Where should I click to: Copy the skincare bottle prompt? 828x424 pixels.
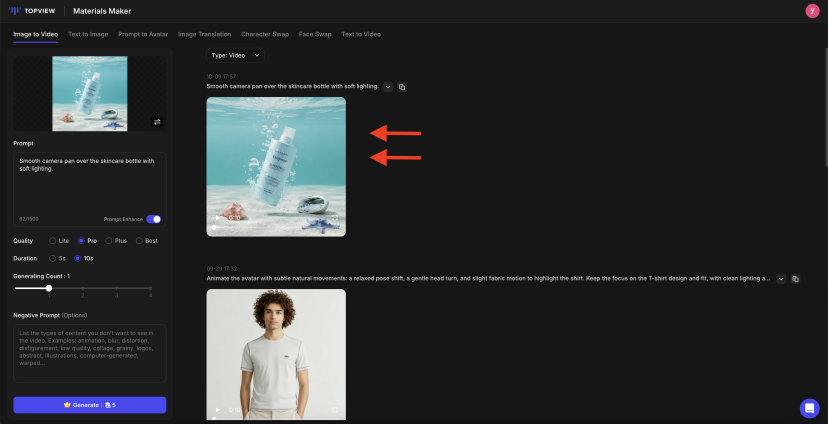pyautogui.click(x=402, y=87)
